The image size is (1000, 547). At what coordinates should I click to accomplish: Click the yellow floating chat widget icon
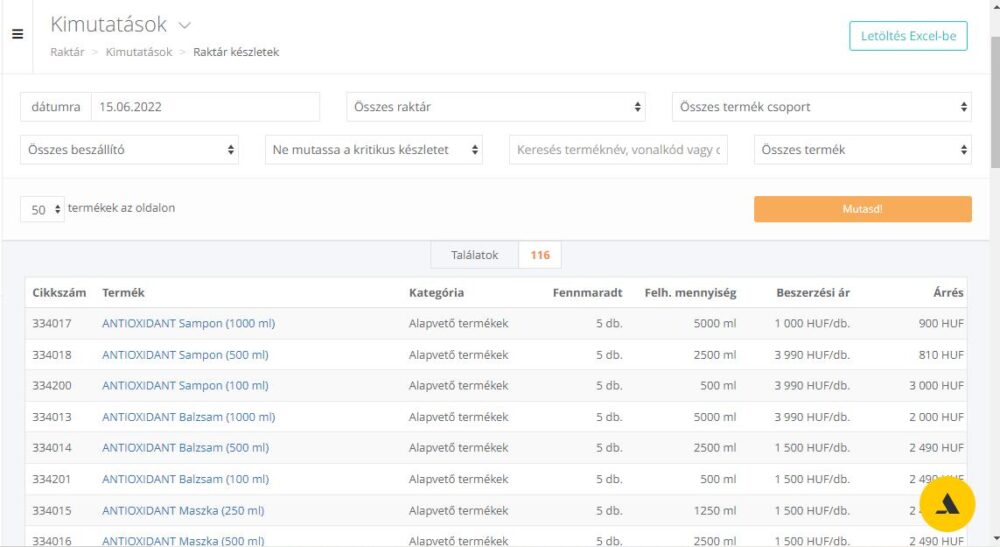[947, 504]
